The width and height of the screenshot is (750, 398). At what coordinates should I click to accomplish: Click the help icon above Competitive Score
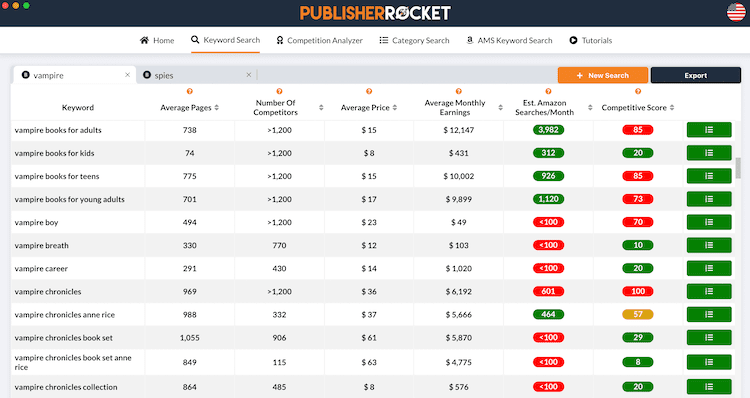pos(638,91)
